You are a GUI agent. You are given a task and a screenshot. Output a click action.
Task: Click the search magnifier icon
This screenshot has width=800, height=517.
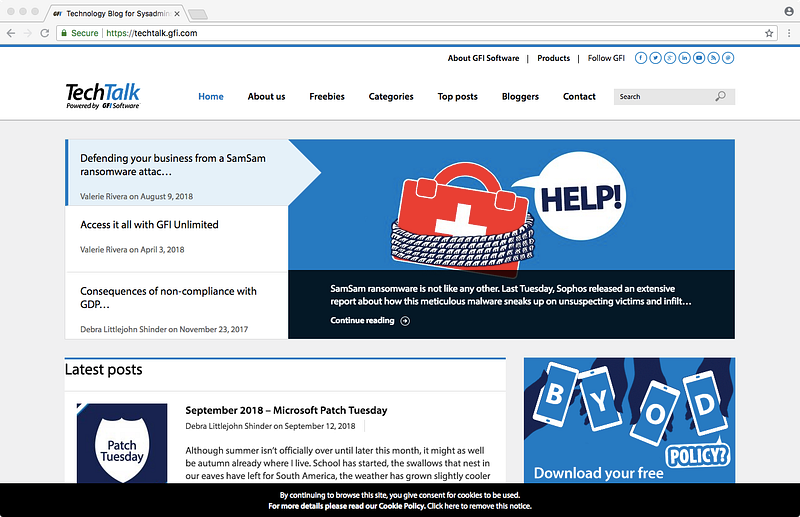(x=720, y=96)
